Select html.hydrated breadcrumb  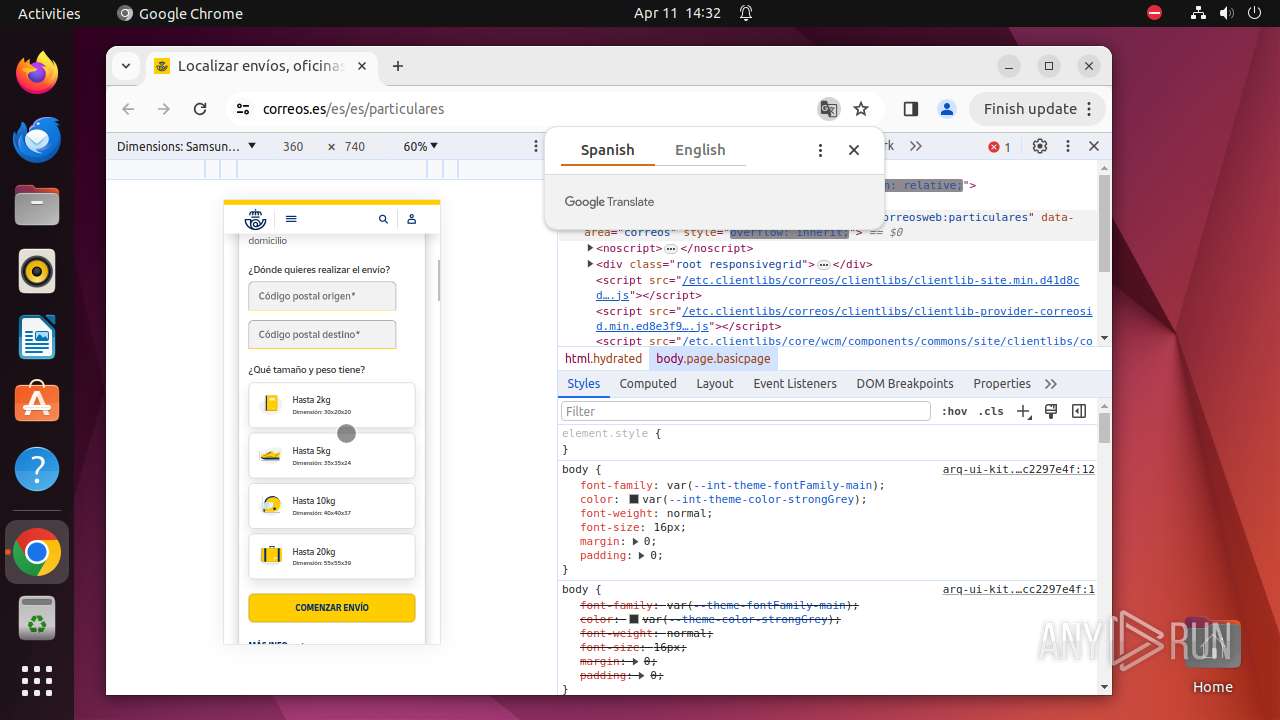(x=603, y=358)
